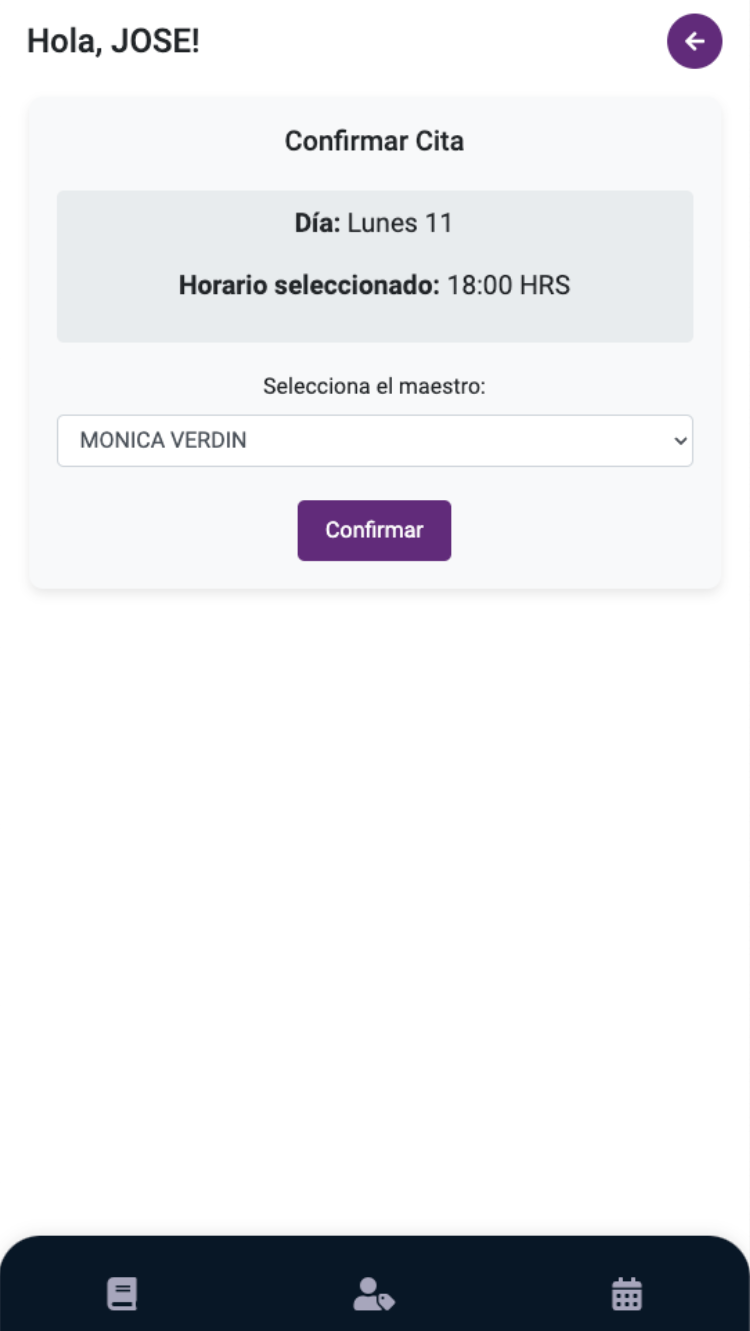Open the calendar icon in bottom navigation
Viewport: 750px width, 1331px height.
(627, 1294)
